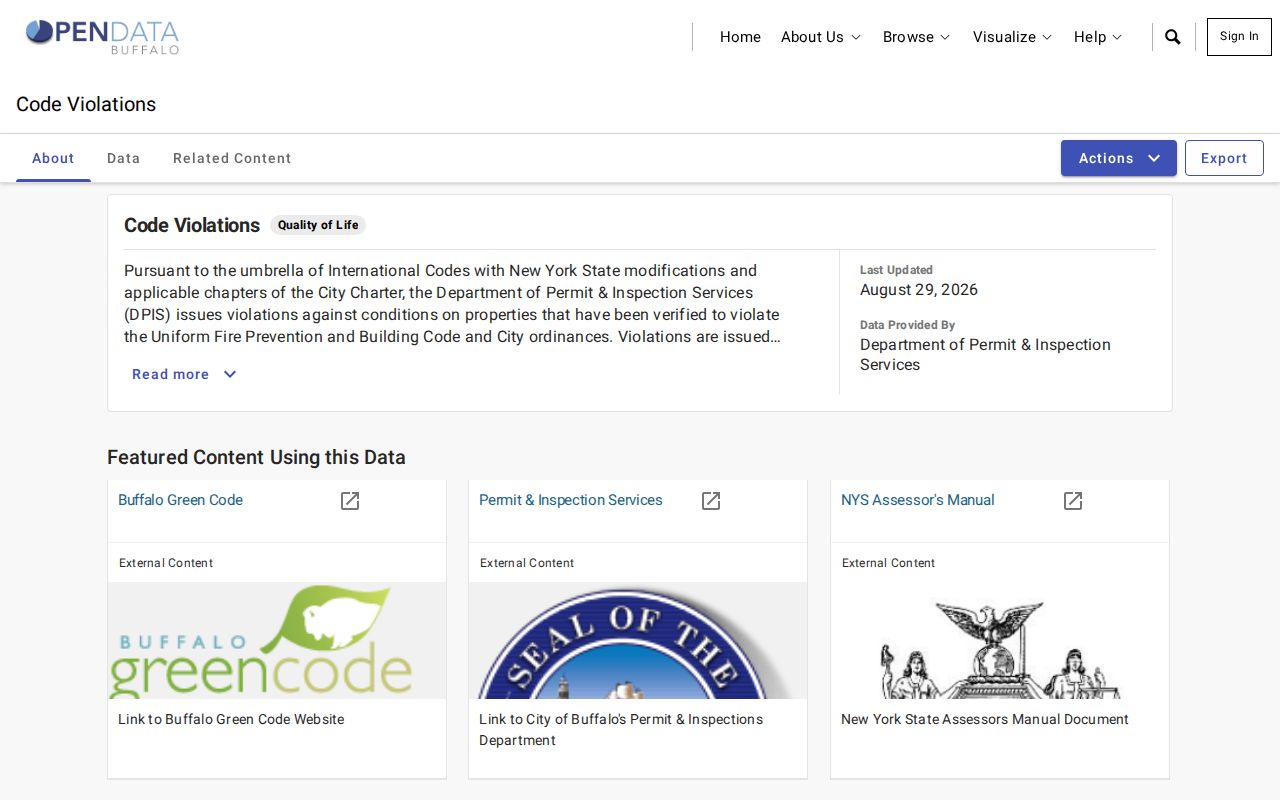This screenshot has height=800, width=1280.
Task: Click the Code Violations page title
Action: tap(86, 104)
